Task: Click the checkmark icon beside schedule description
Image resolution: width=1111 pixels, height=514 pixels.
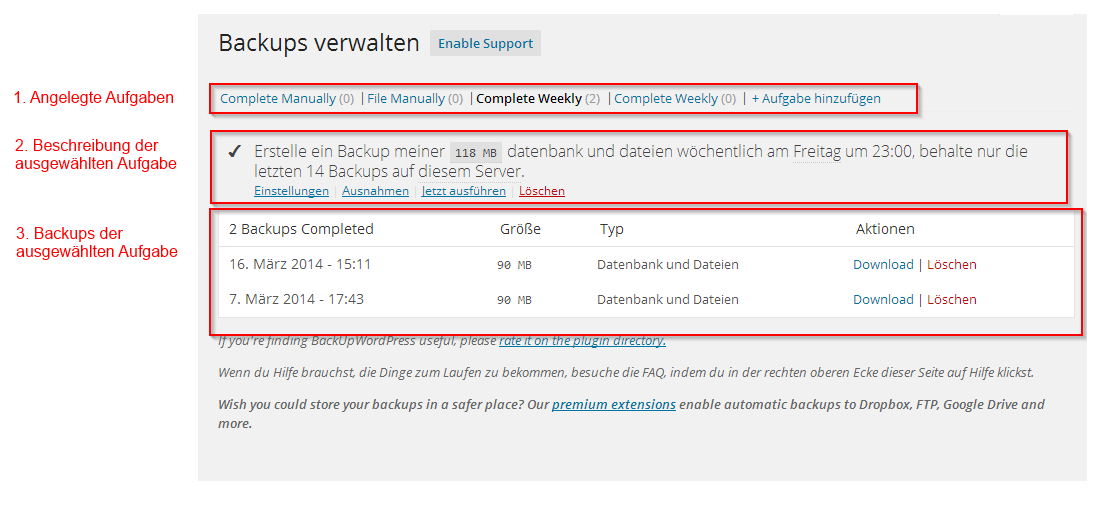Action: click(x=235, y=152)
